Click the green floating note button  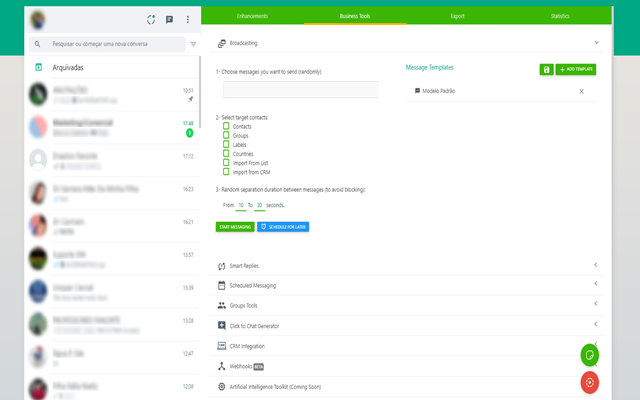[590, 355]
